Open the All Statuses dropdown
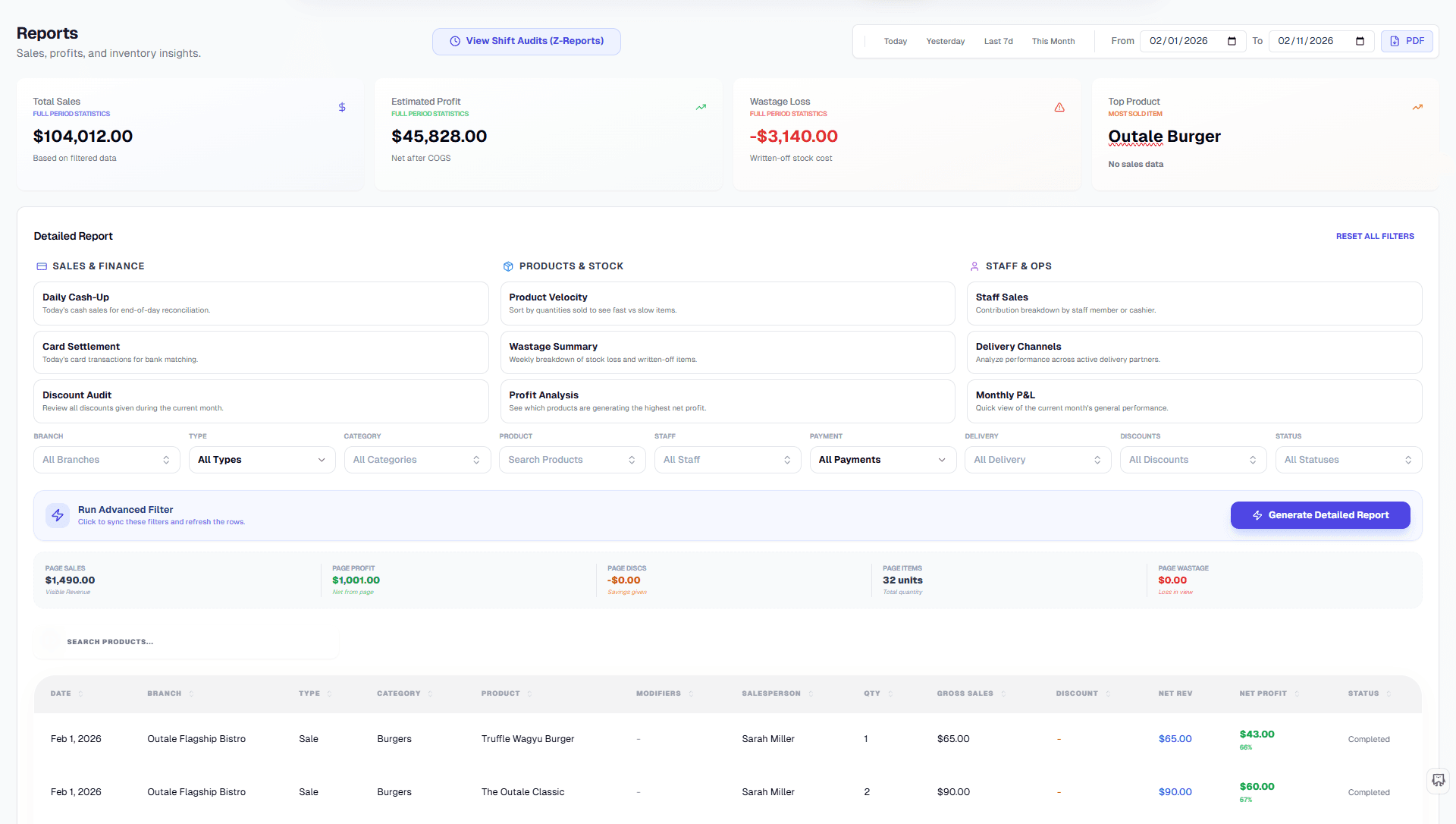 tap(1348, 459)
